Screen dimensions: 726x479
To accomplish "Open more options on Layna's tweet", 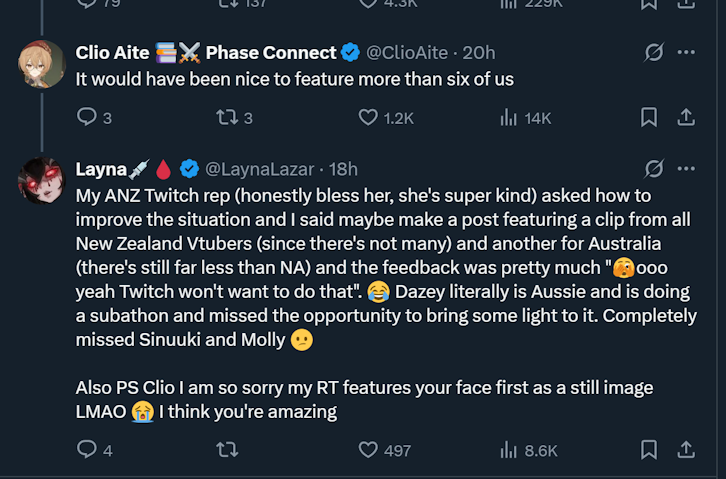I will click(x=686, y=168).
